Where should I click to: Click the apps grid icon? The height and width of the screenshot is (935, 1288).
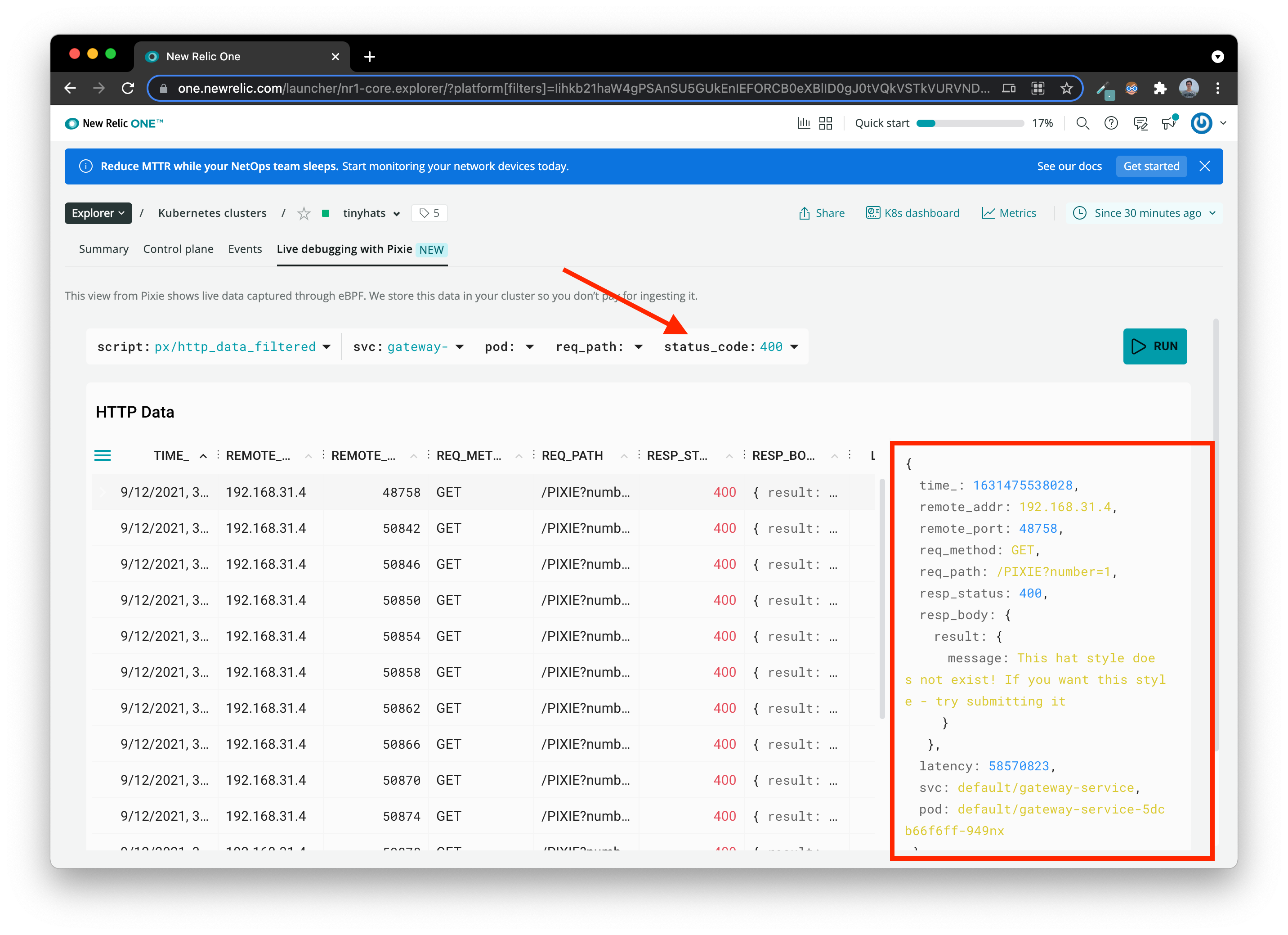(x=826, y=123)
